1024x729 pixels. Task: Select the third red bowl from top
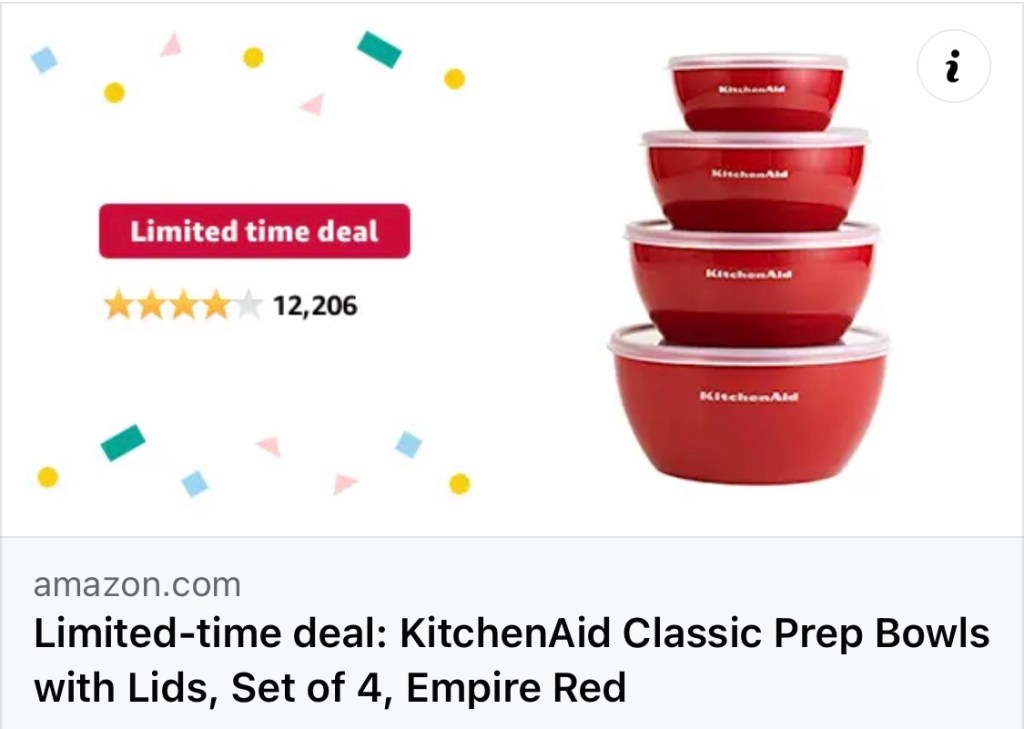[x=752, y=283]
